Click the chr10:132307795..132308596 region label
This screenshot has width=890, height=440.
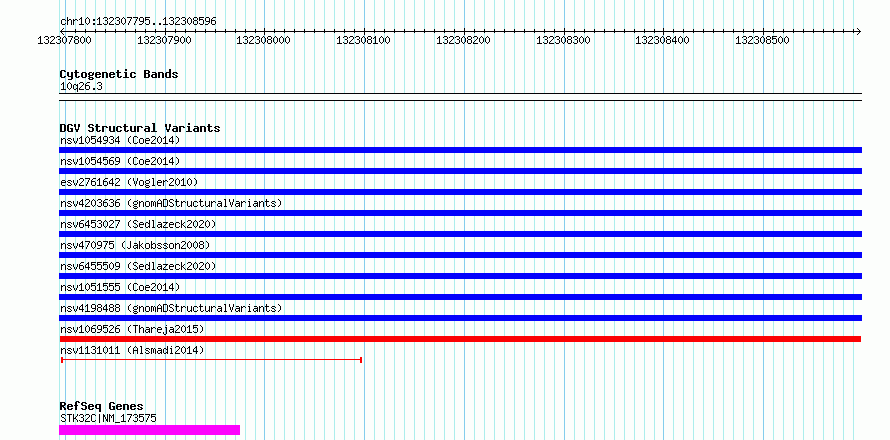(138, 21)
